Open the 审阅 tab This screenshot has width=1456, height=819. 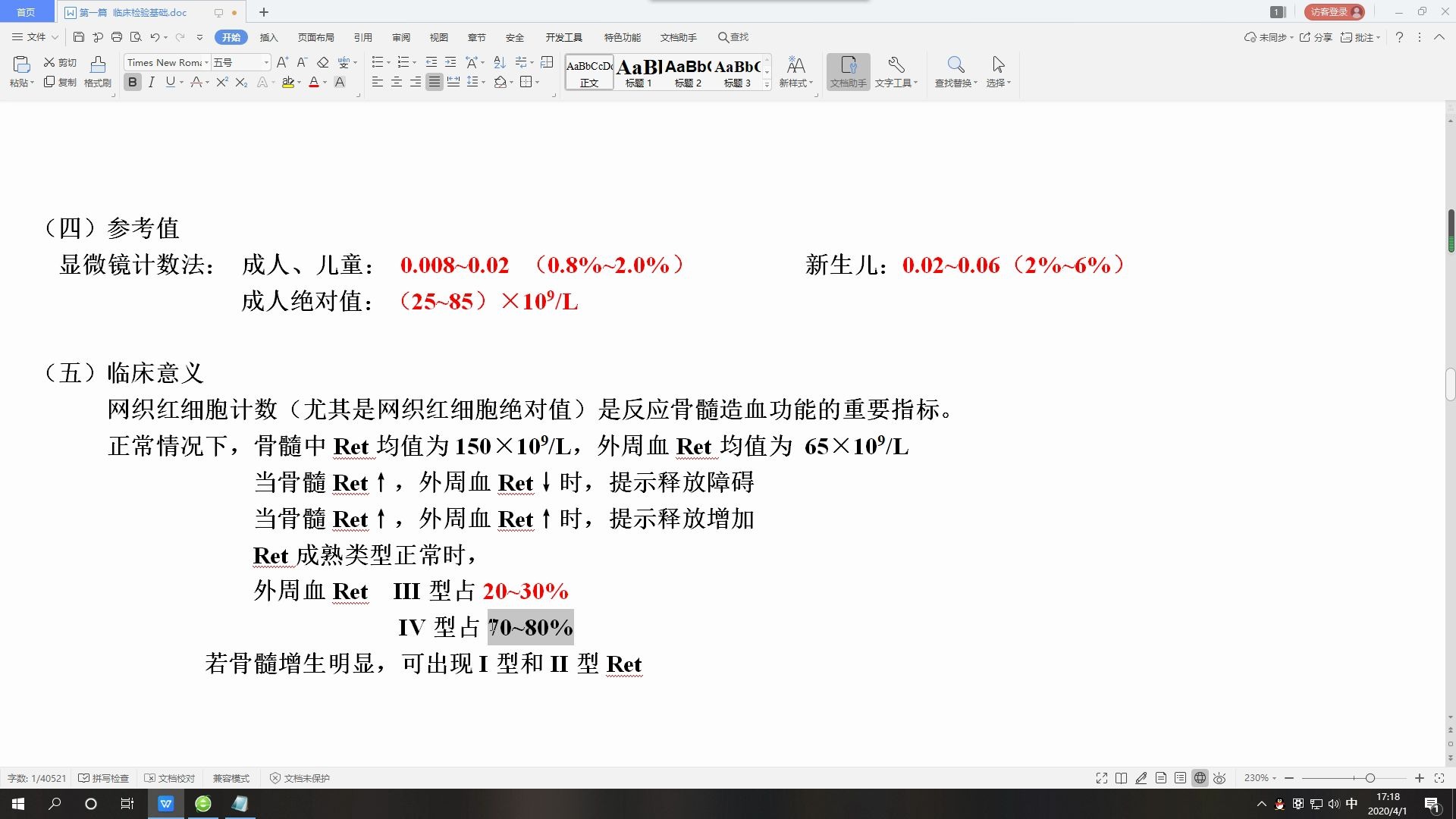[x=400, y=37]
